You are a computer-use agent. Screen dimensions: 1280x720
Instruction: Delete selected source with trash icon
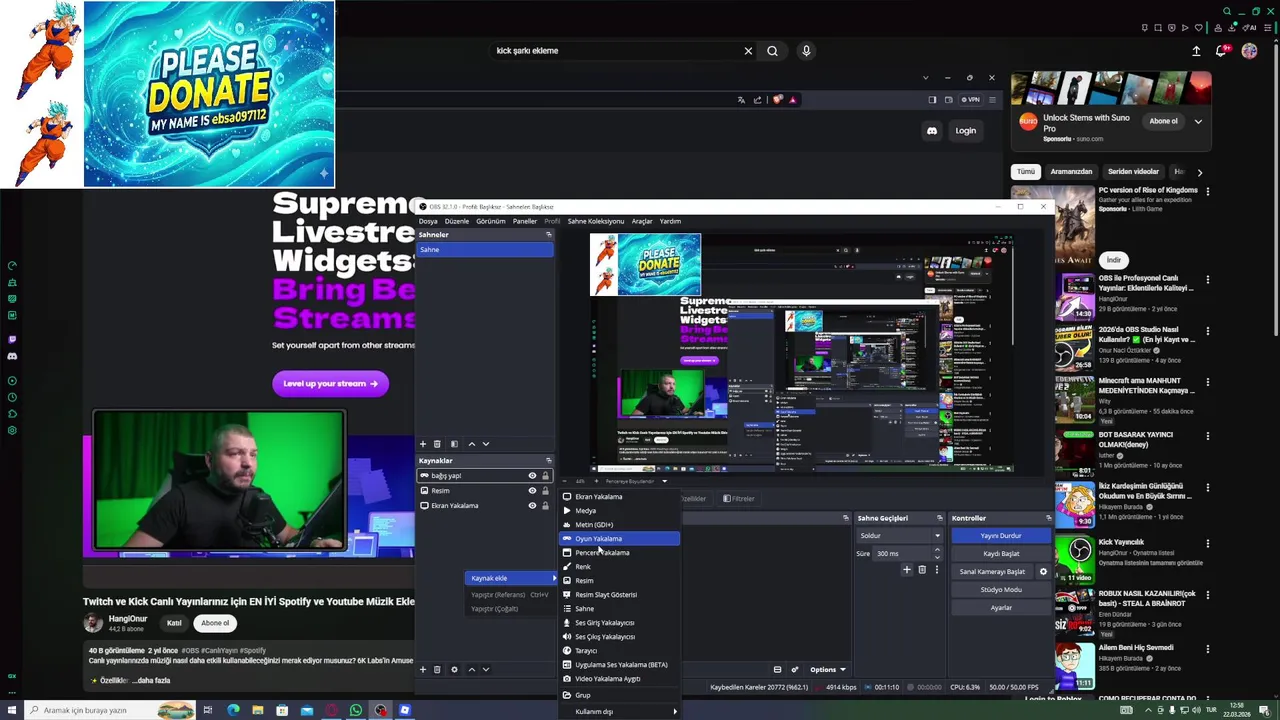click(x=437, y=670)
